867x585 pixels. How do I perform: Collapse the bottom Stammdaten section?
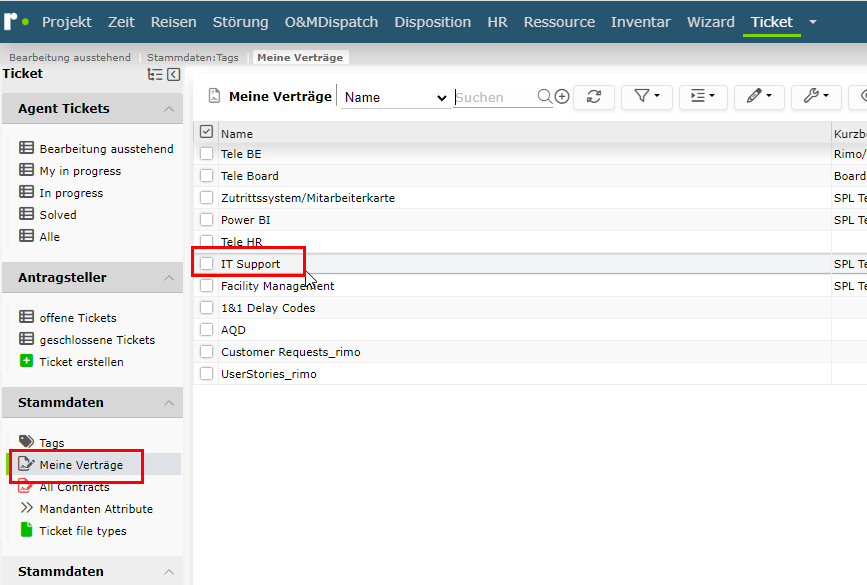(169, 572)
